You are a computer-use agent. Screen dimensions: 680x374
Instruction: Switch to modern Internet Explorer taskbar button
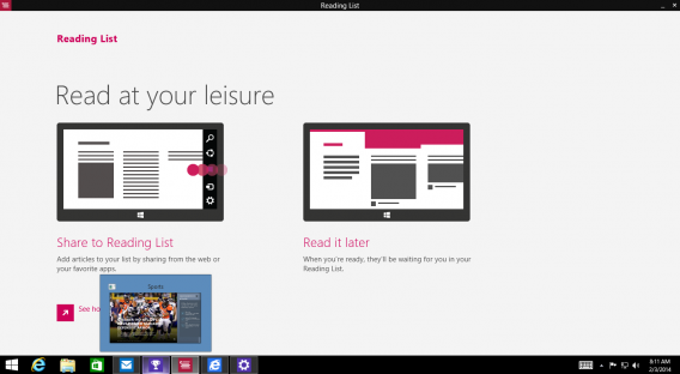[215, 365]
